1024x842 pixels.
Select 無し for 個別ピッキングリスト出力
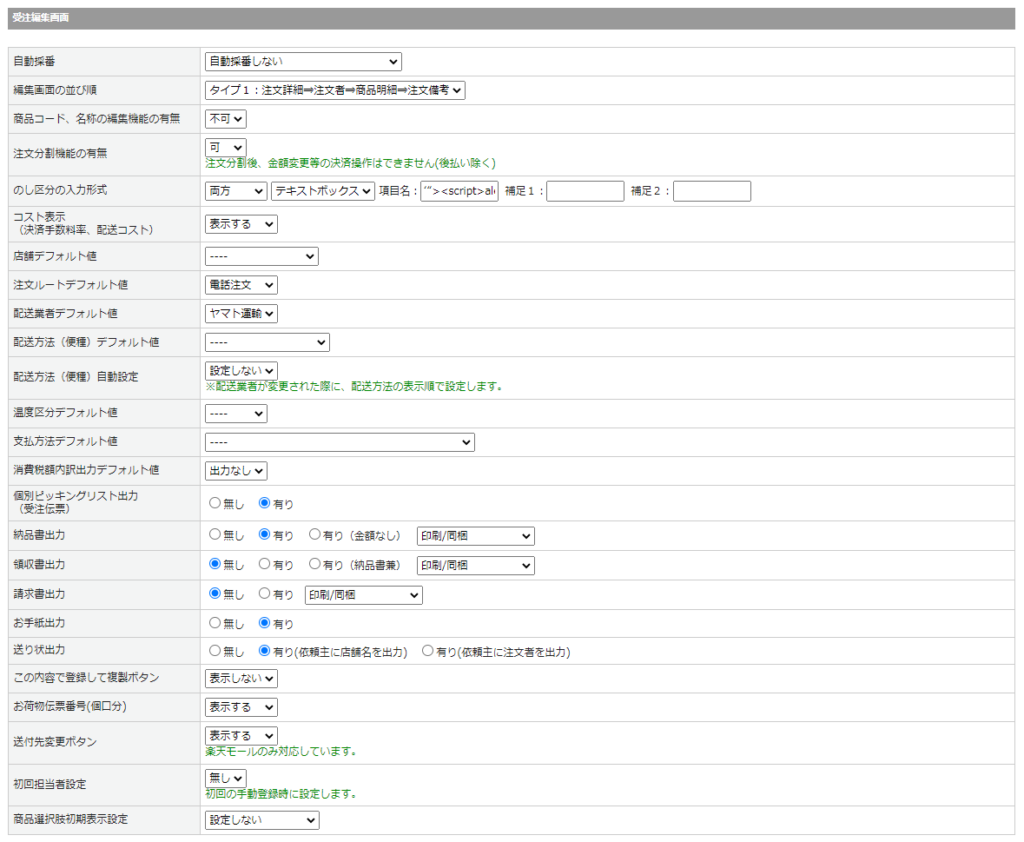215,503
